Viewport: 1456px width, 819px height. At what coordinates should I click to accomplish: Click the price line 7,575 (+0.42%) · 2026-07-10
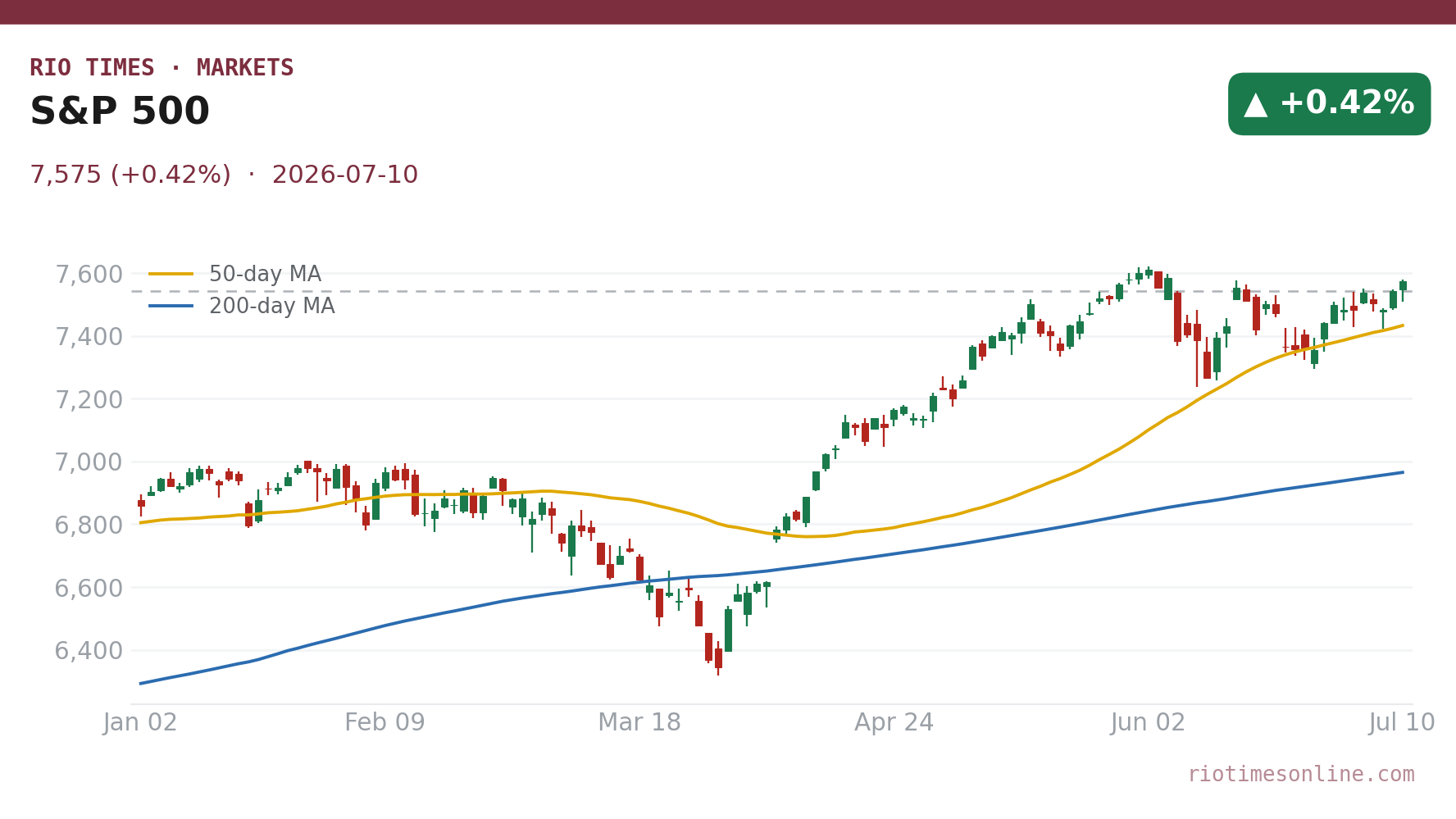(x=224, y=175)
